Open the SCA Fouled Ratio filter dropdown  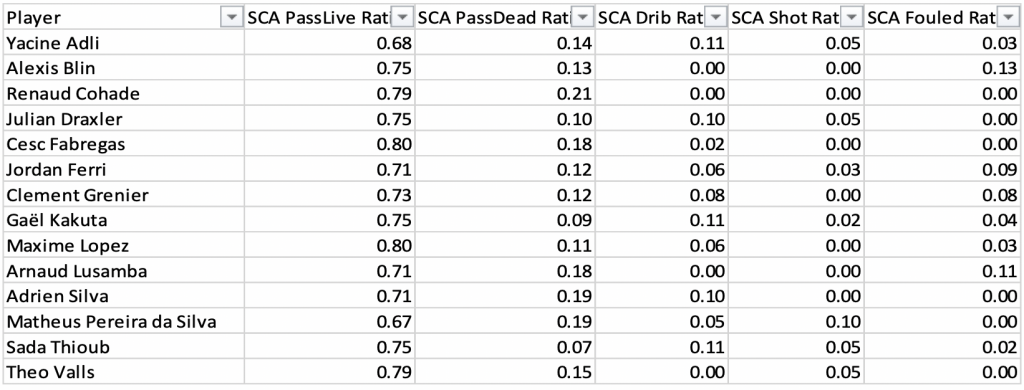pyautogui.click(x=1007, y=18)
